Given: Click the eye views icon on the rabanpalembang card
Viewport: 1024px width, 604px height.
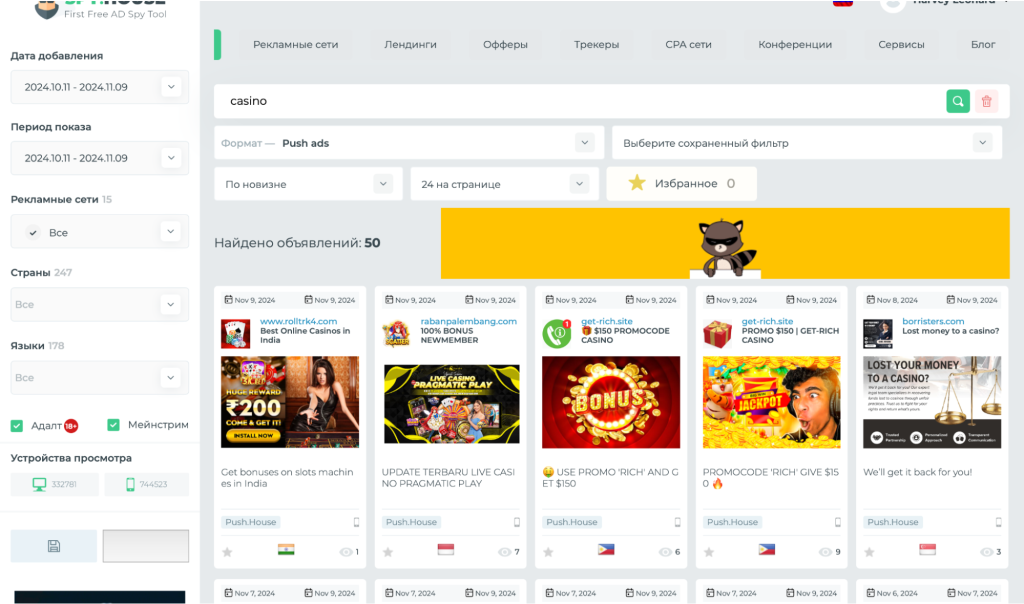Looking at the screenshot, I should coord(505,552).
